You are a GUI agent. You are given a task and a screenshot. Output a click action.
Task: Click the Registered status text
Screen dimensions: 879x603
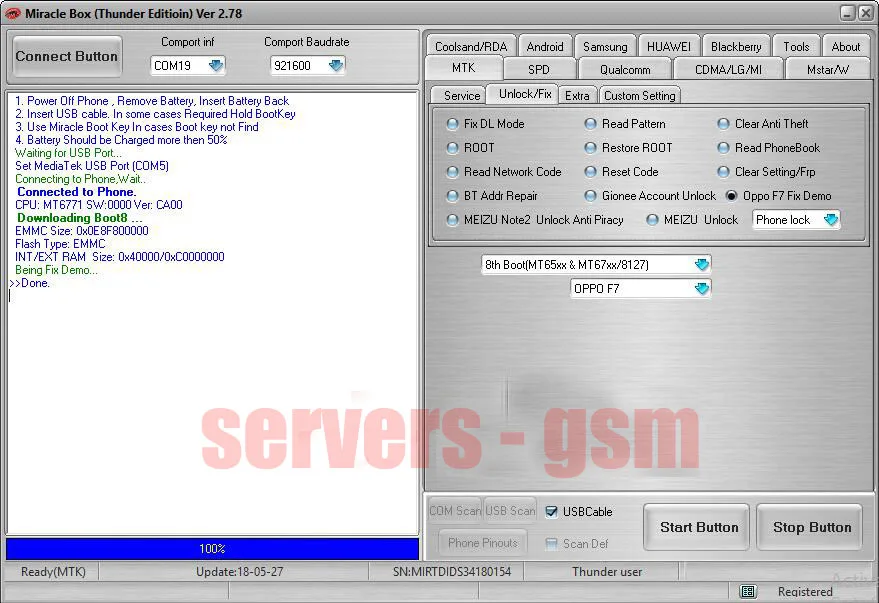coord(805,591)
